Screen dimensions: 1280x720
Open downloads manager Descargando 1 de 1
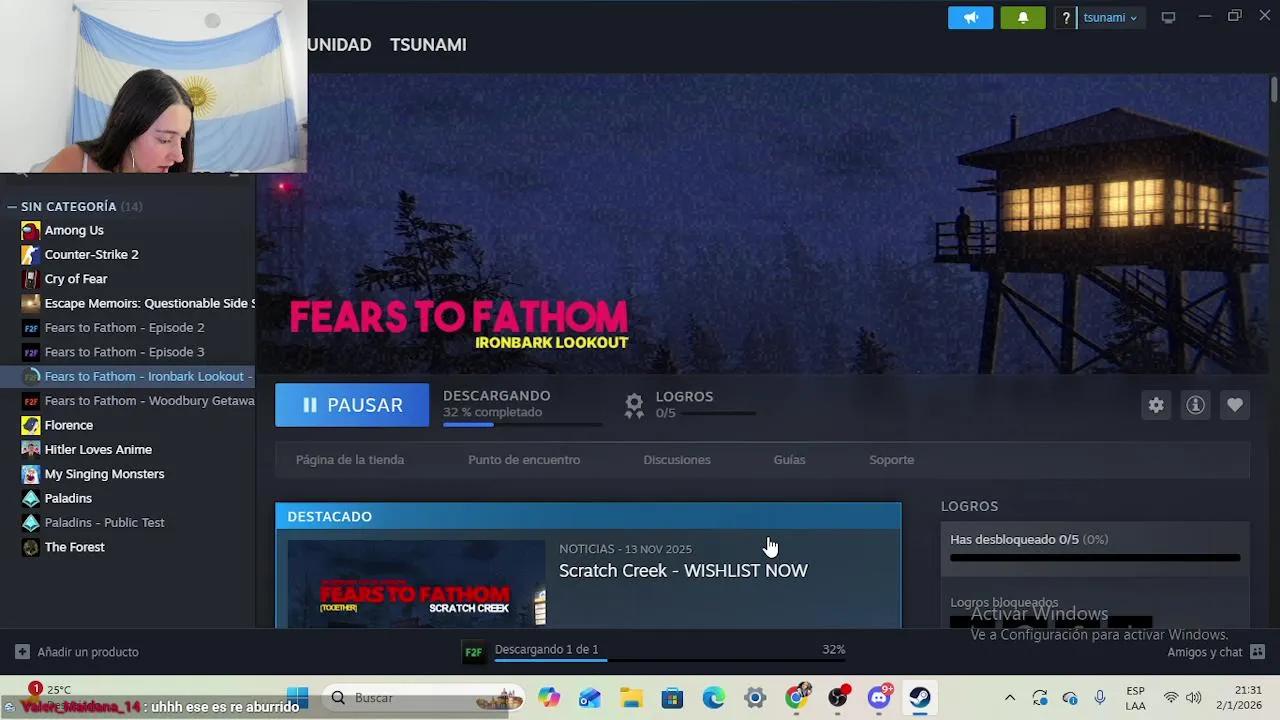pyautogui.click(x=546, y=649)
